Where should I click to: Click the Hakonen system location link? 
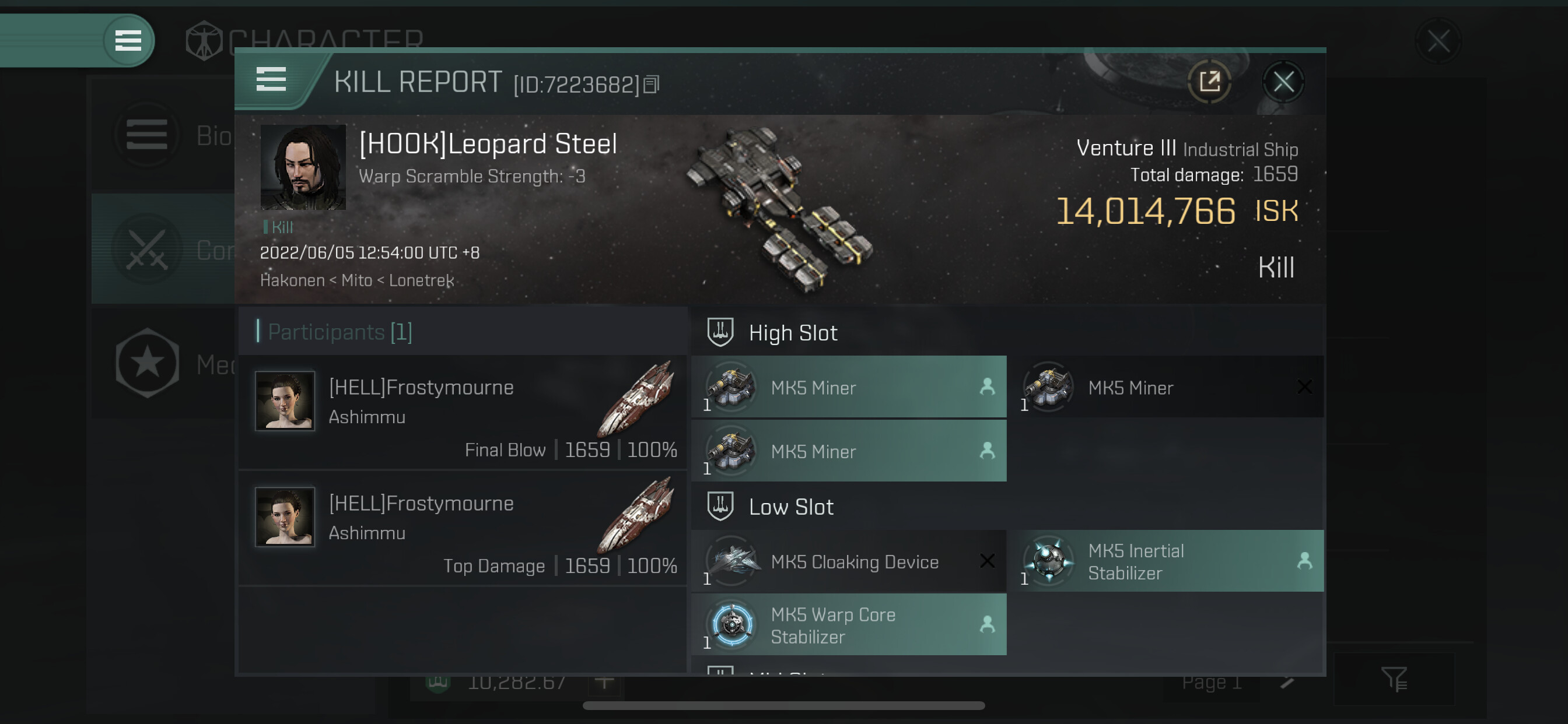292,280
